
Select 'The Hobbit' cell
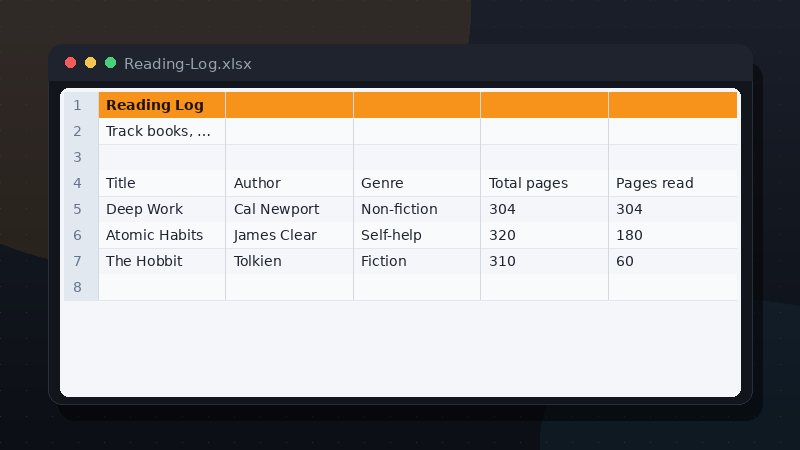[162, 261]
